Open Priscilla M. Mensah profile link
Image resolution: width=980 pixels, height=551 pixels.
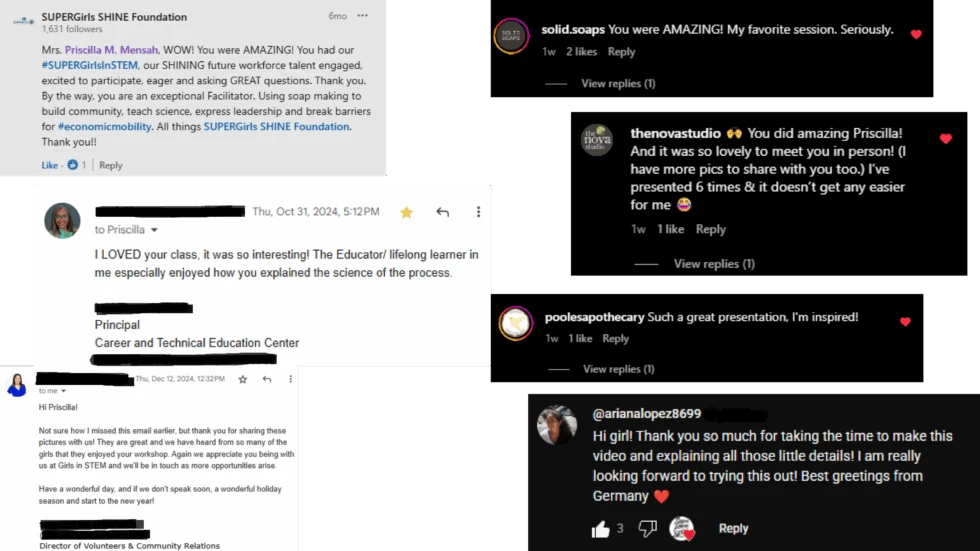(x=112, y=50)
